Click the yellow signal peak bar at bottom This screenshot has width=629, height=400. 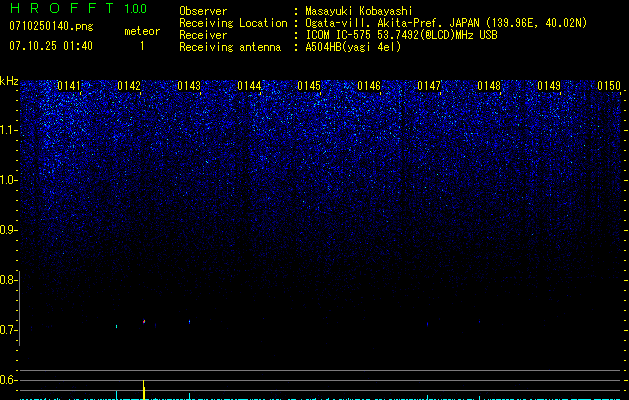(x=144, y=390)
